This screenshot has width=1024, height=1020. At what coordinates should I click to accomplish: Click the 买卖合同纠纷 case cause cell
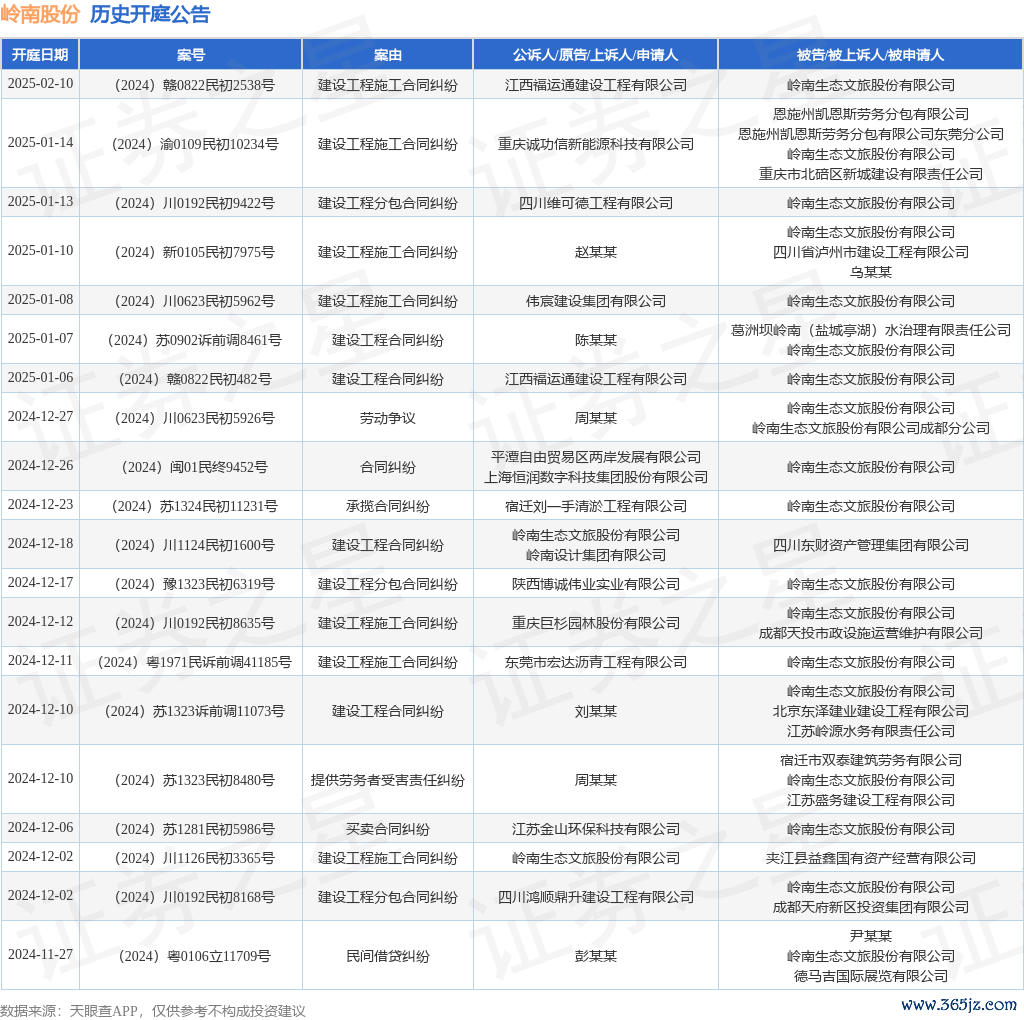coord(387,829)
